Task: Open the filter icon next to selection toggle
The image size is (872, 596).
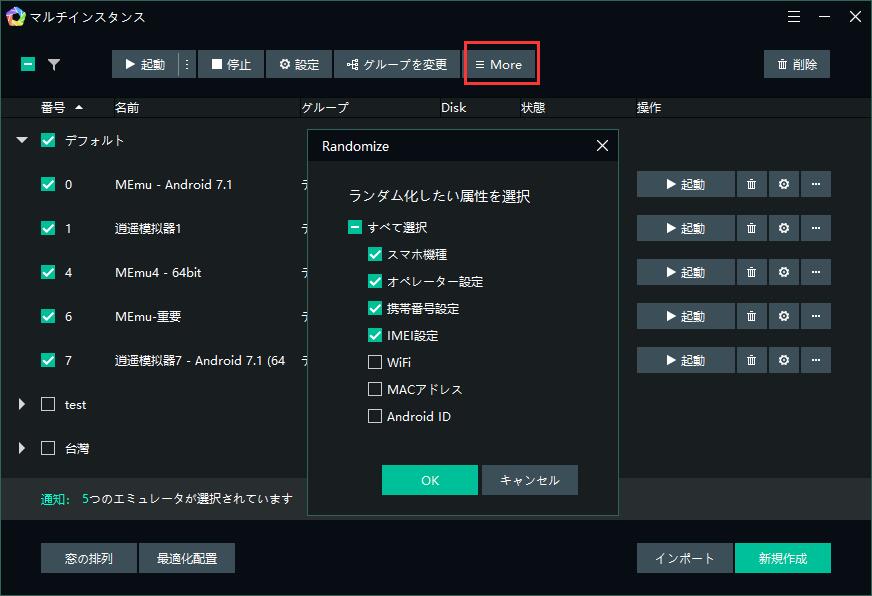Action: [x=55, y=63]
